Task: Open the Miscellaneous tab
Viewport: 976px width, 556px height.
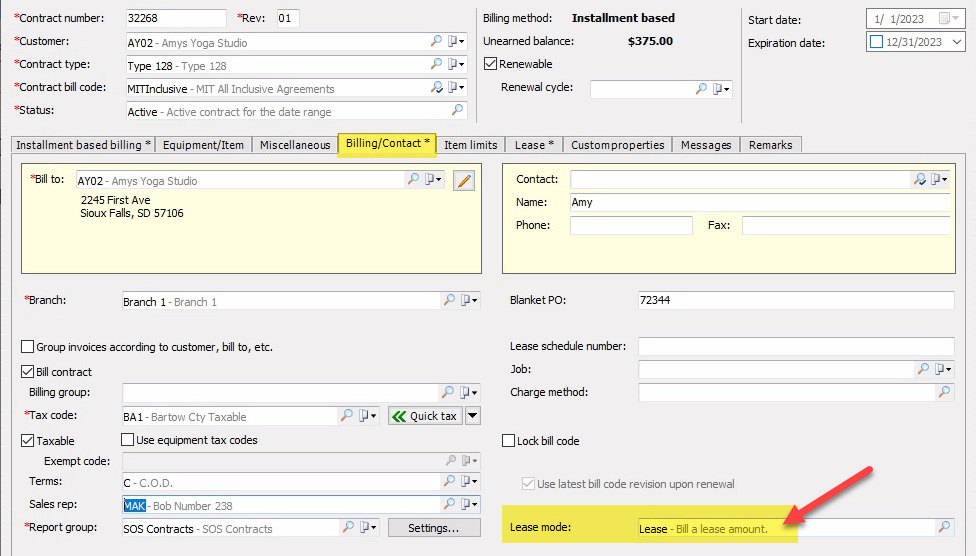Action: (x=295, y=145)
